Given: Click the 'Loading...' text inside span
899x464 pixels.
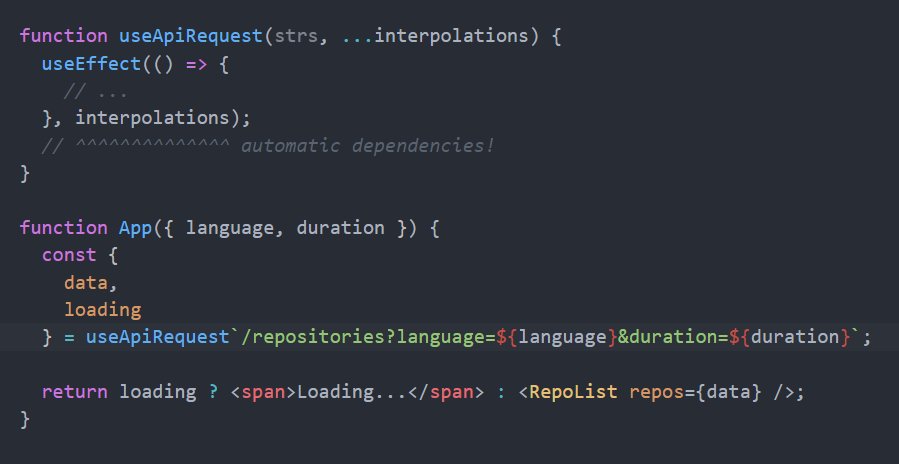Looking at the screenshot, I should (352, 392).
